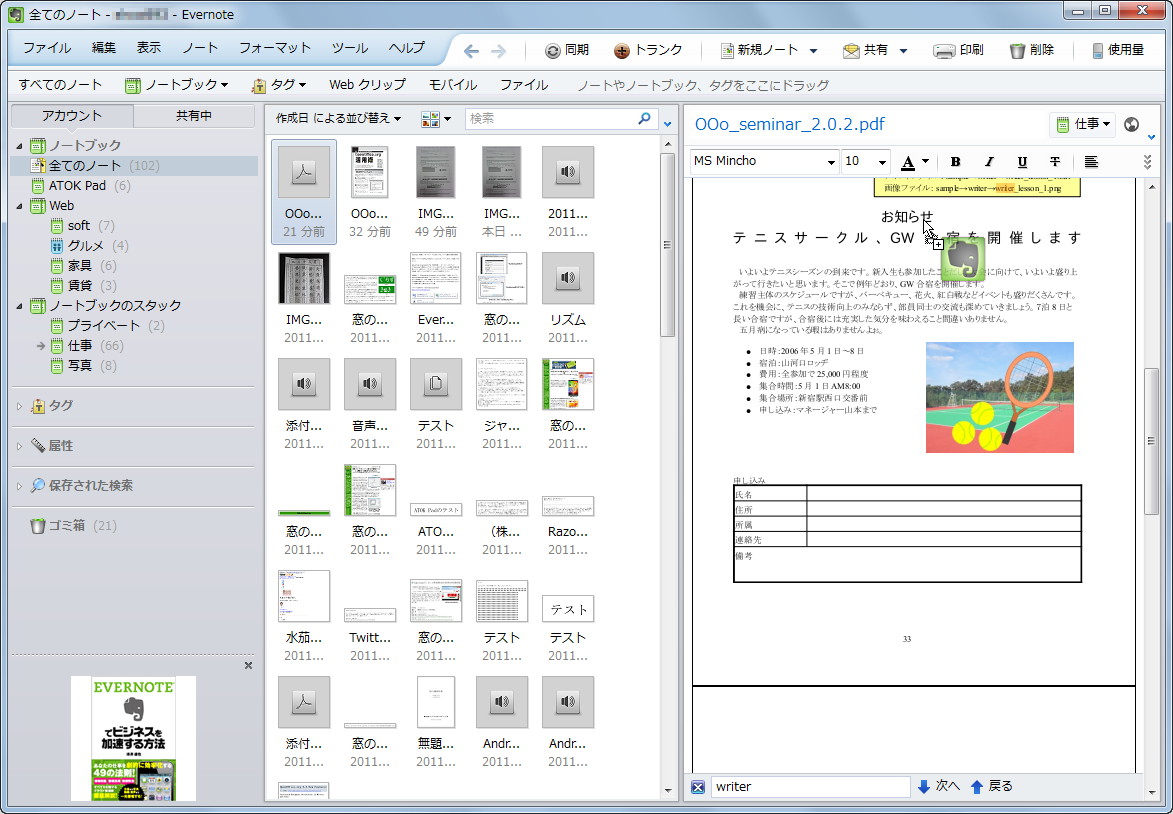
Task: Open the ノート menu
Action: coord(200,48)
